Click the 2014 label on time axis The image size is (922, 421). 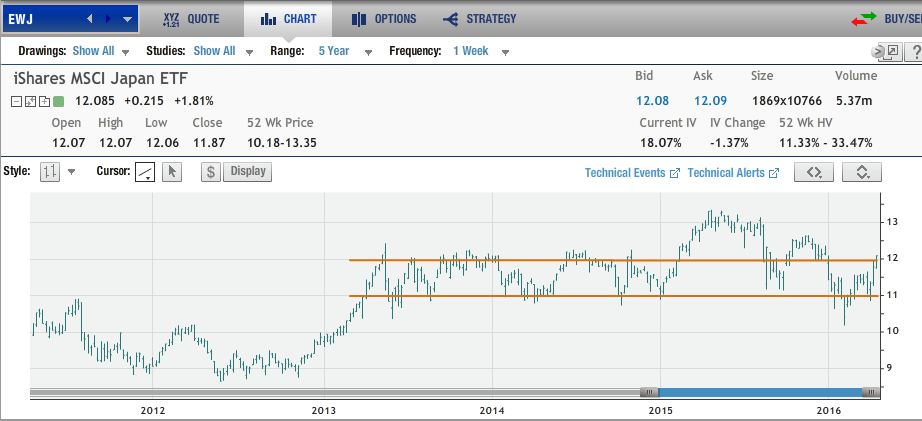pyautogui.click(x=492, y=410)
